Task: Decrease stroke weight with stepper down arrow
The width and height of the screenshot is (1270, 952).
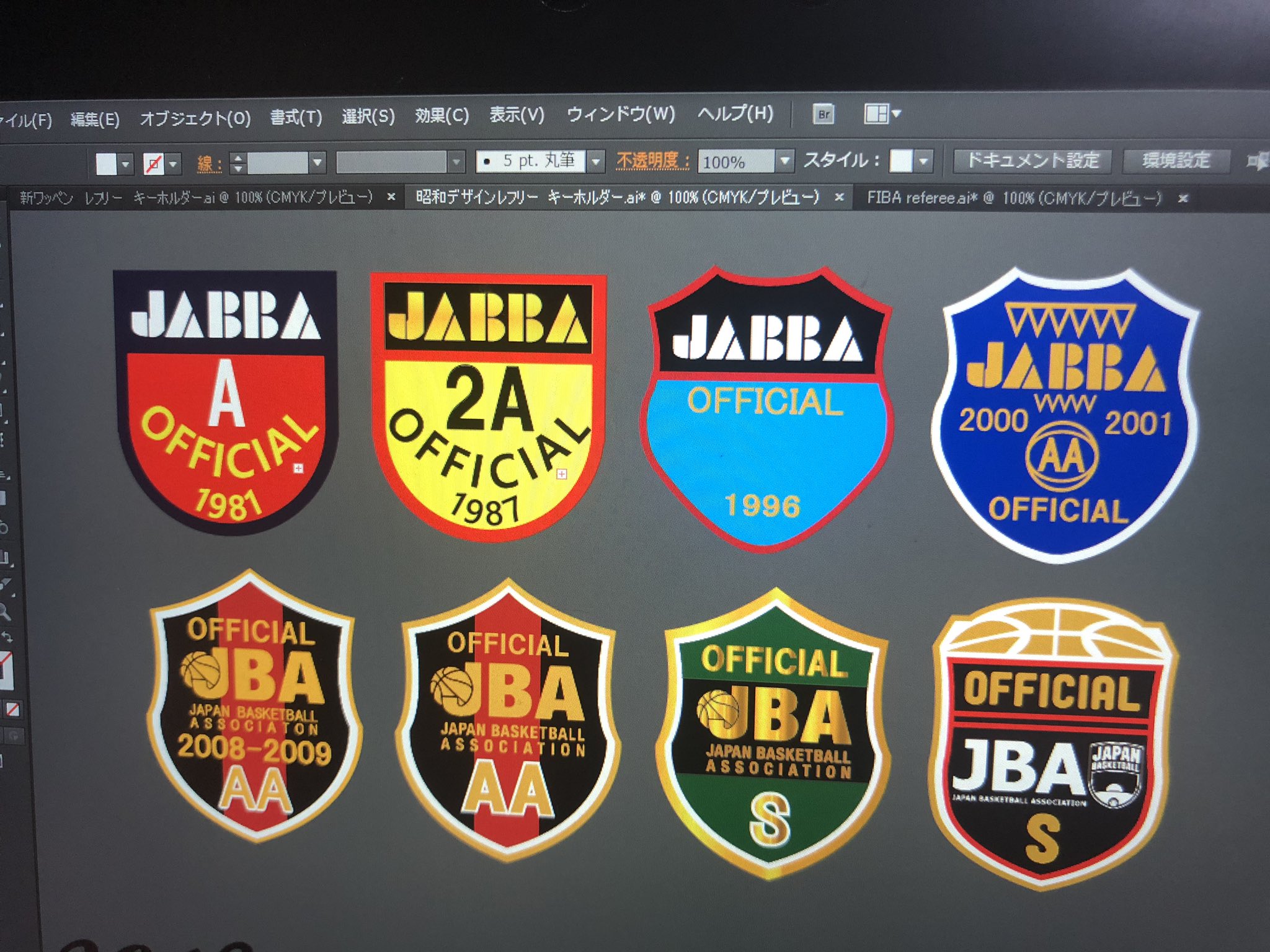Action: coord(238,169)
